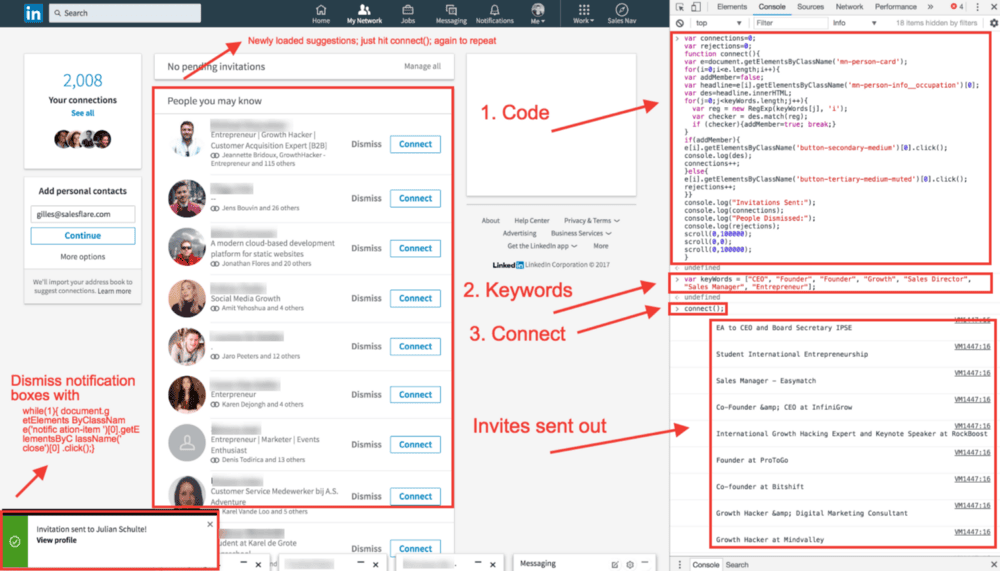
Task: Open the Help Center footer link
Action: coord(532,221)
